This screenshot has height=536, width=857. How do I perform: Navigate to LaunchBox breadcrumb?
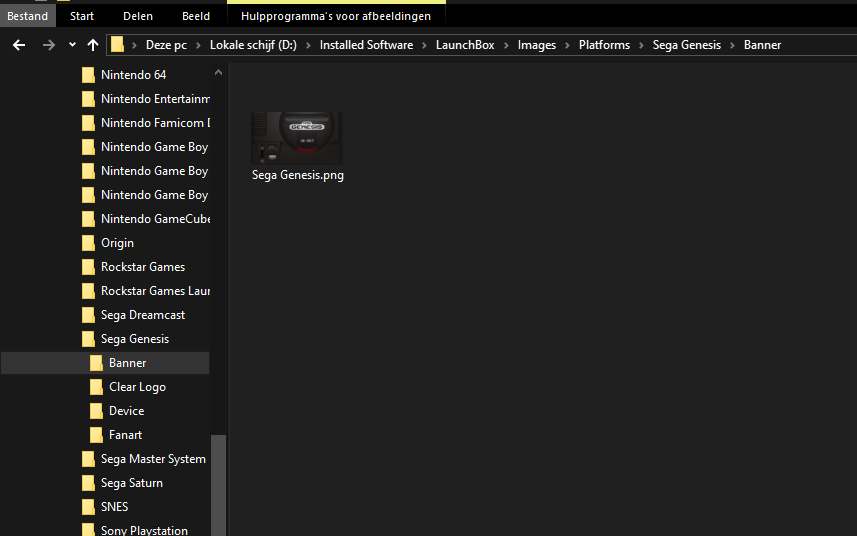tap(465, 45)
